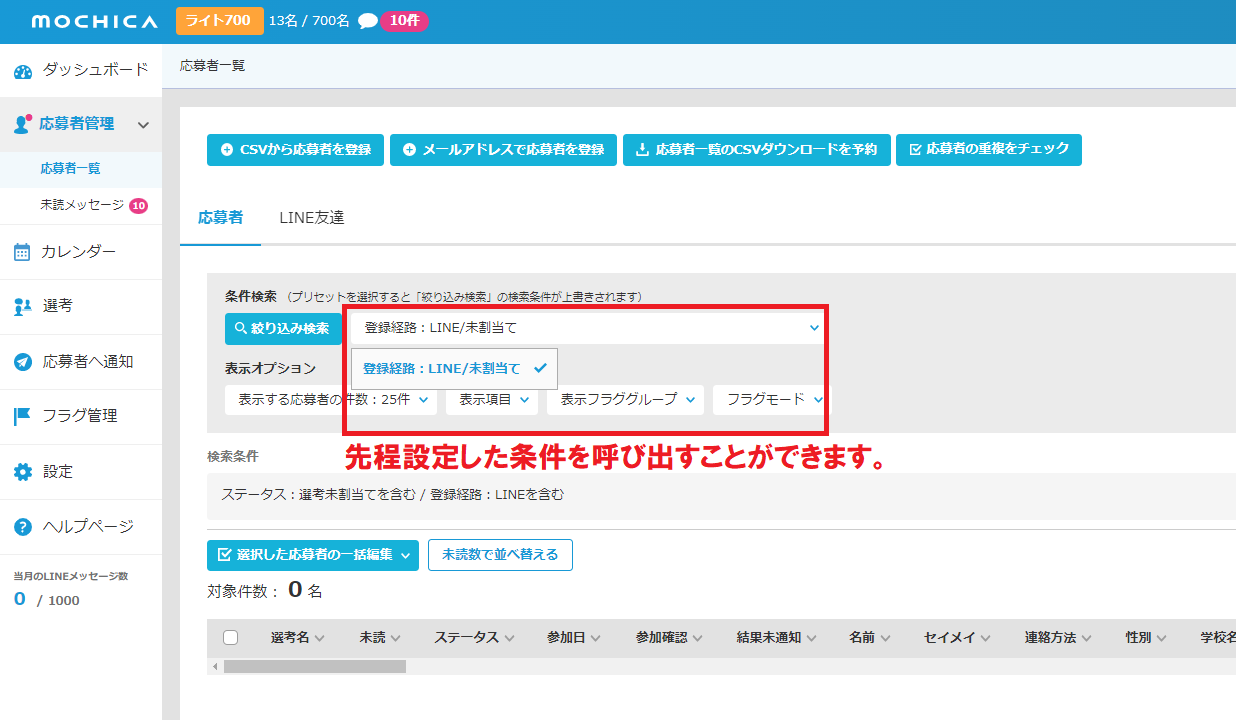1236x720 pixels.
Task: Toggle the select-all checkbox in table header
Action: click(x=231, y=638)
